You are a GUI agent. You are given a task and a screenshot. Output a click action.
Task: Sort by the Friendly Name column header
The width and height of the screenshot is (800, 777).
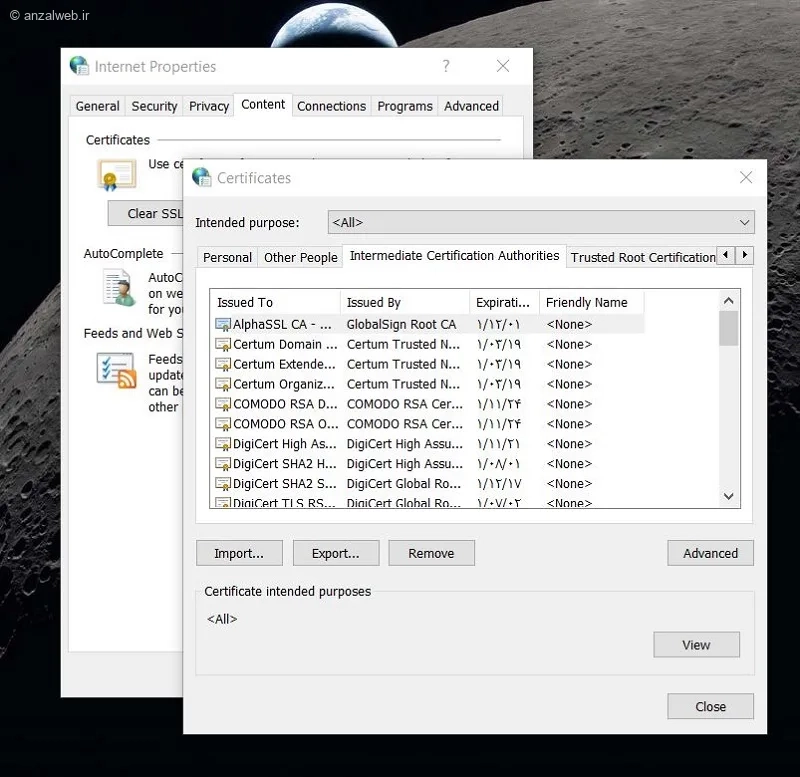(591, 303)
